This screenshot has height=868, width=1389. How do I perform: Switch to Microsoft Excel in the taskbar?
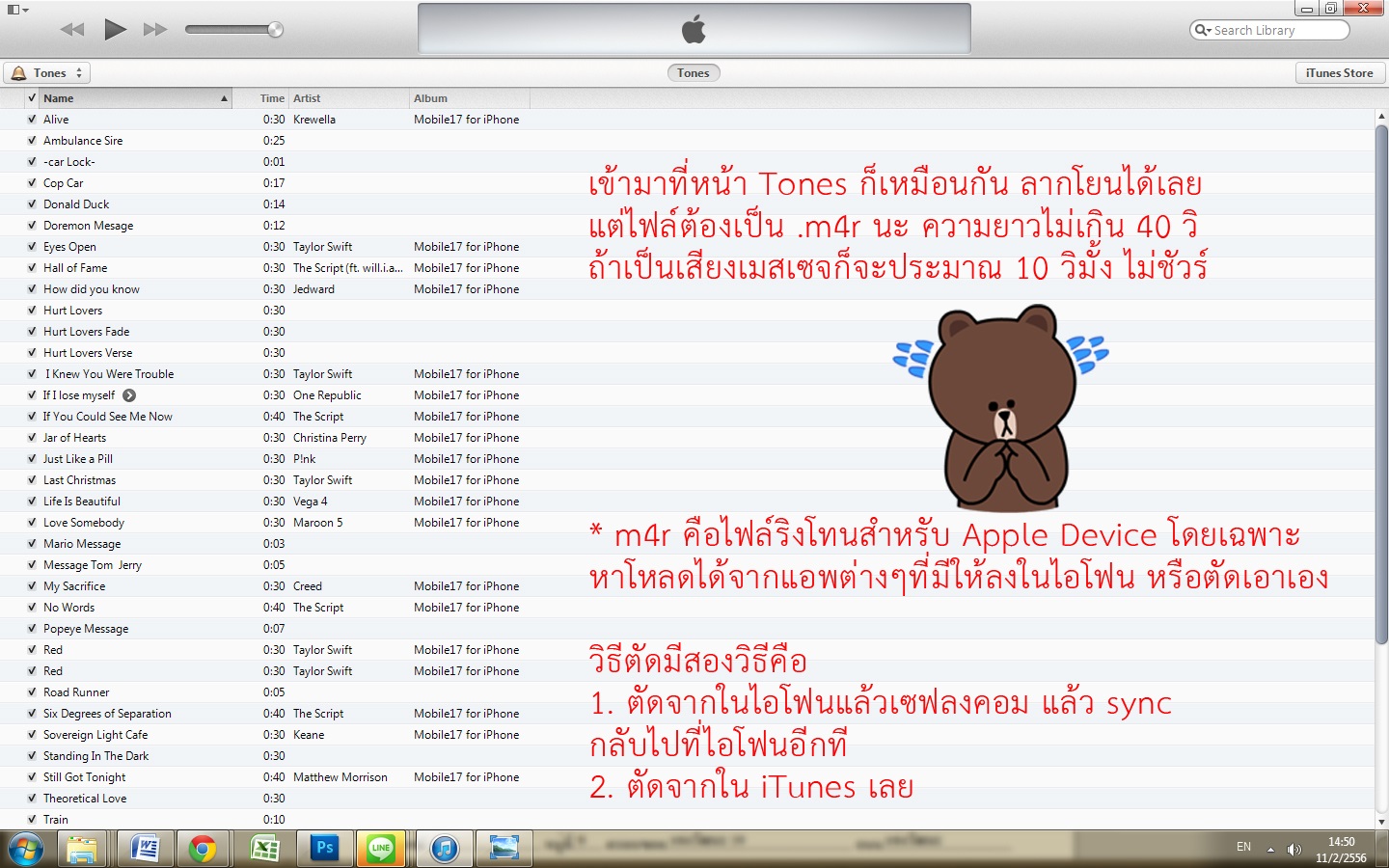(x=264, y=849)
